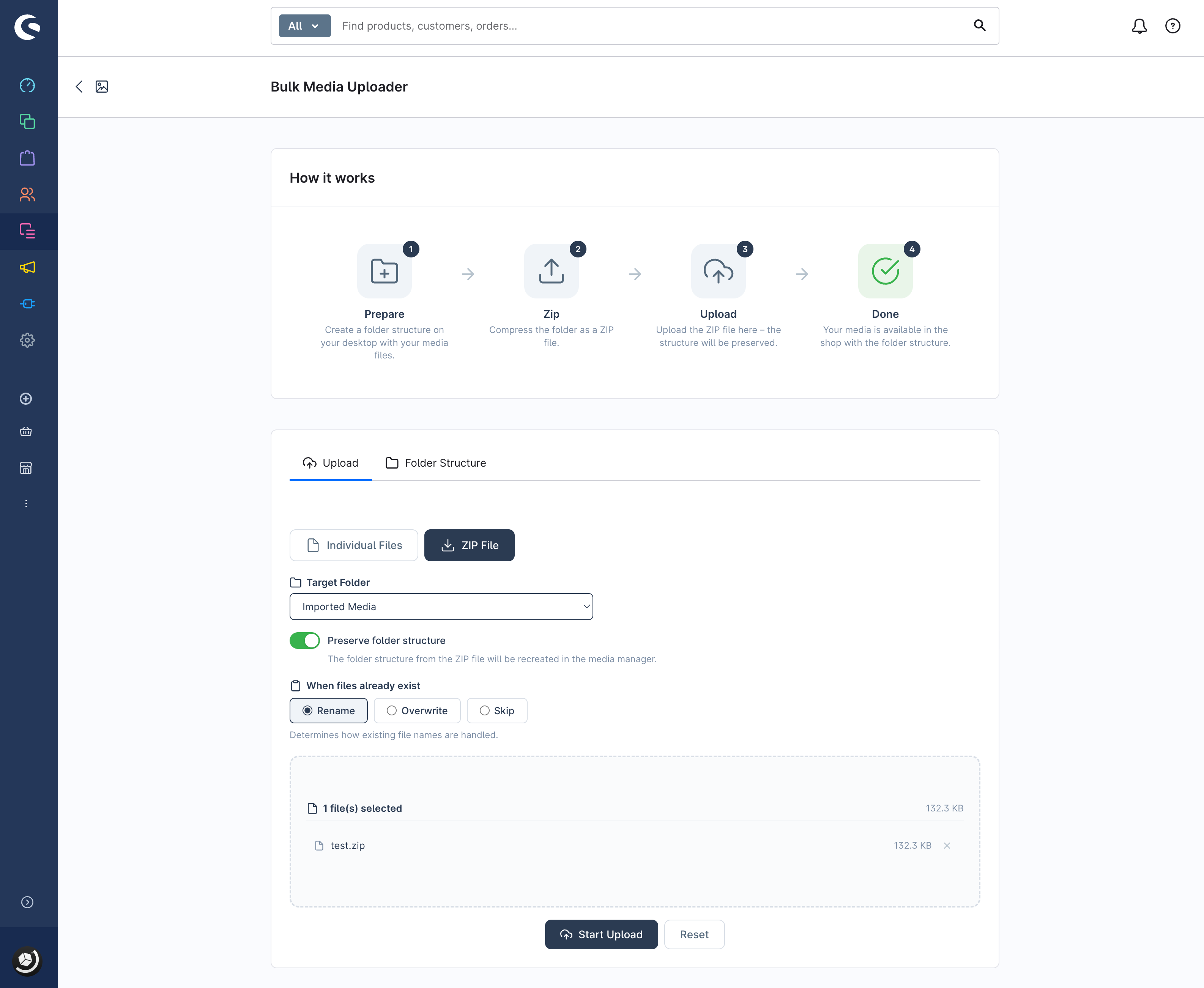Click the Reset button

click(693, 934)
